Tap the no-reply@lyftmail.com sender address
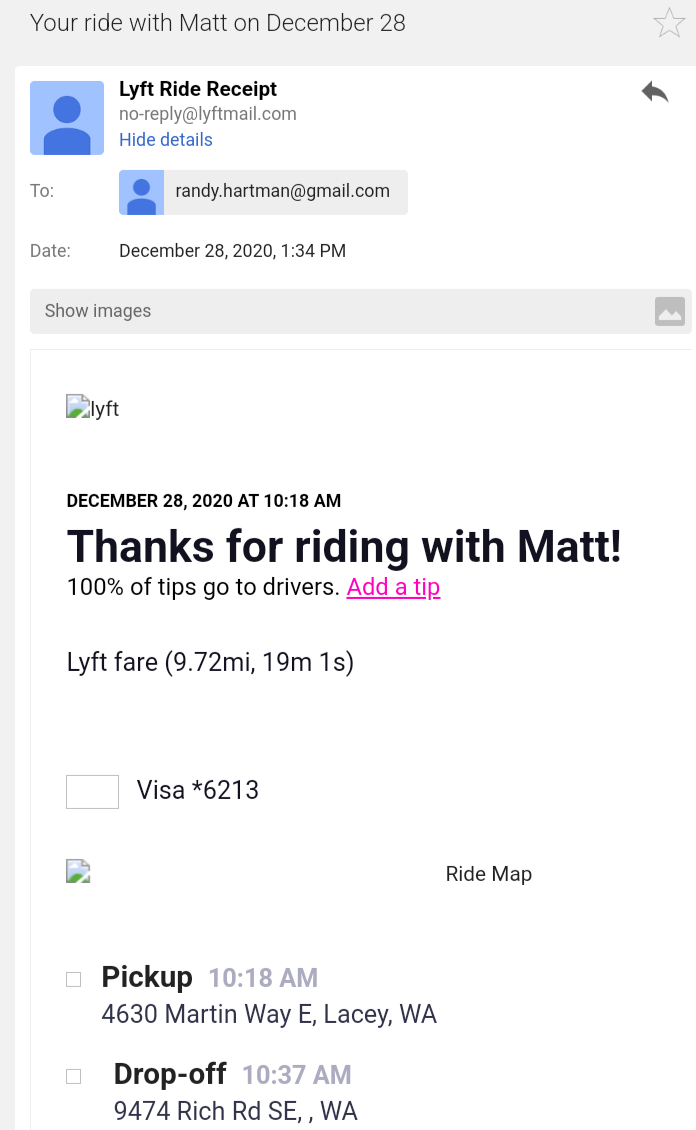696x1130 pixels. pyautogui.click(x=208, y=114)
